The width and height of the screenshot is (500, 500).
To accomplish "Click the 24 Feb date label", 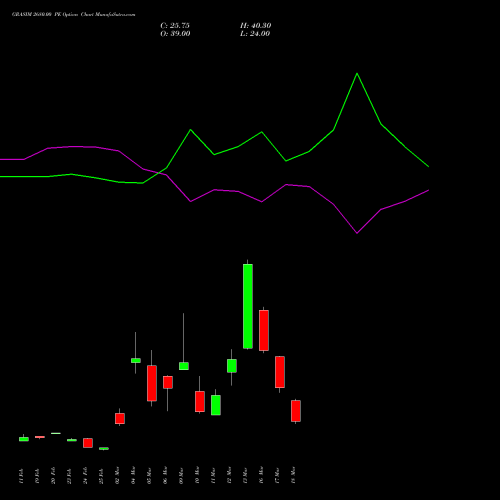I will (85, 476).
